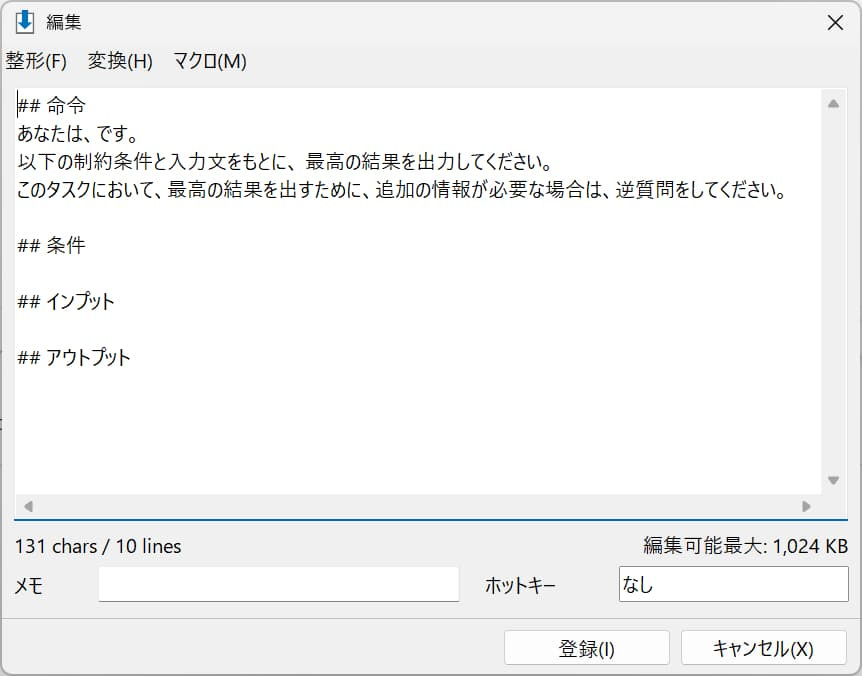The width and height of the screenshot is (862, 676).
Task: Click the キャンセル(X) button
Action: (763, 649)
